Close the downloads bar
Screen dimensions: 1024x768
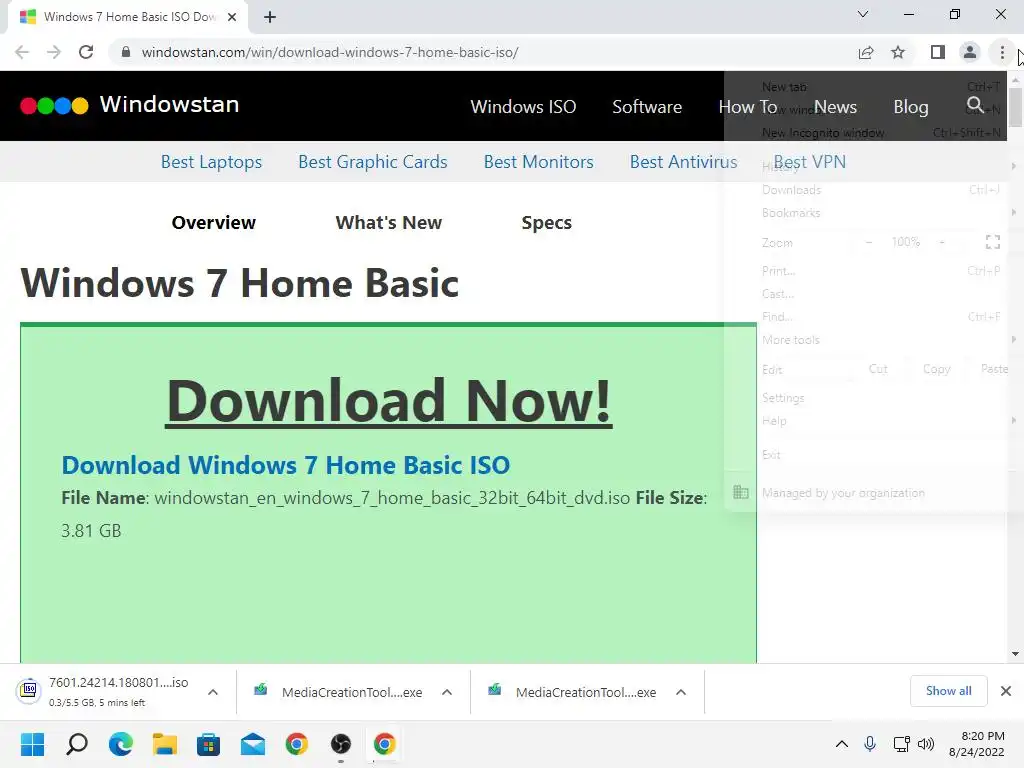1006,691
